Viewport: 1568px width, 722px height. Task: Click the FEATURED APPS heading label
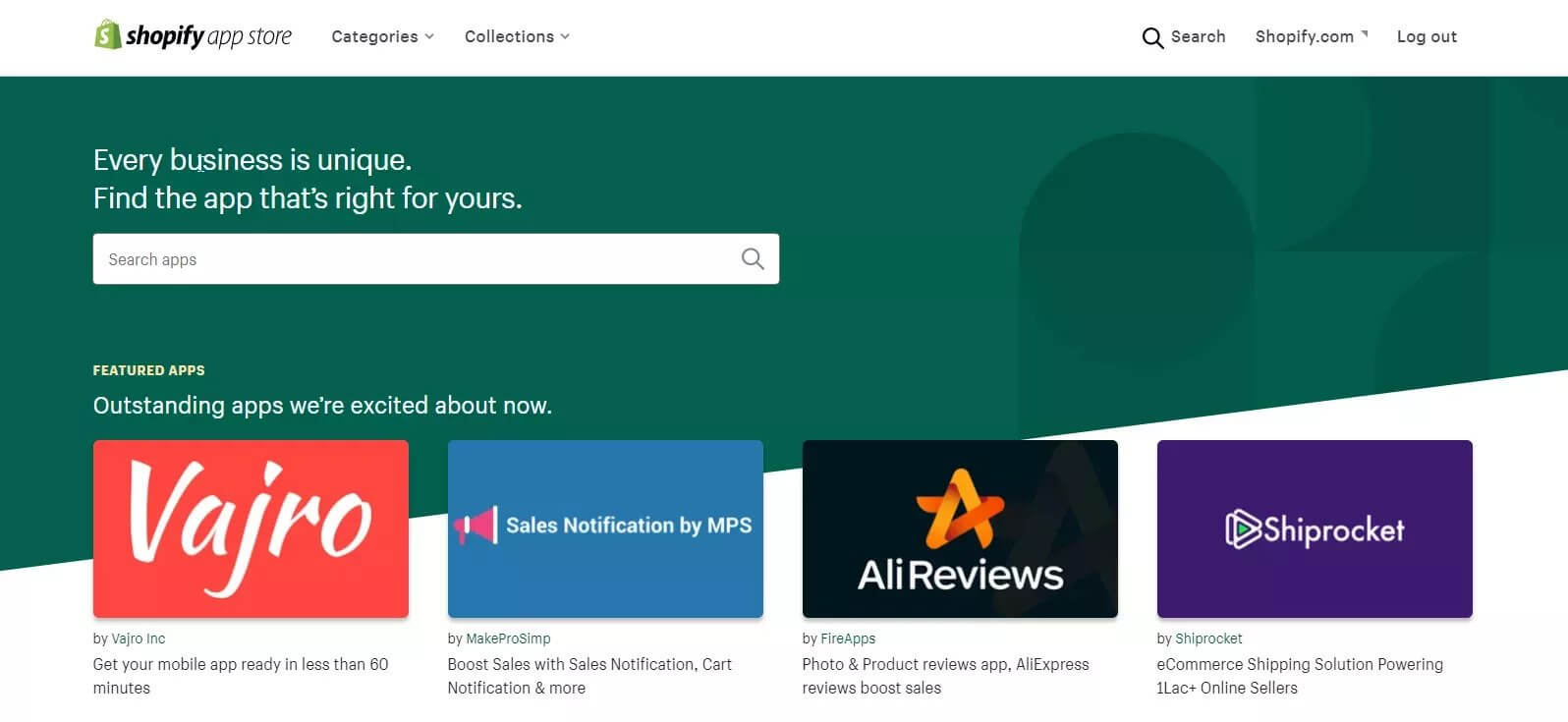point(149,370)
